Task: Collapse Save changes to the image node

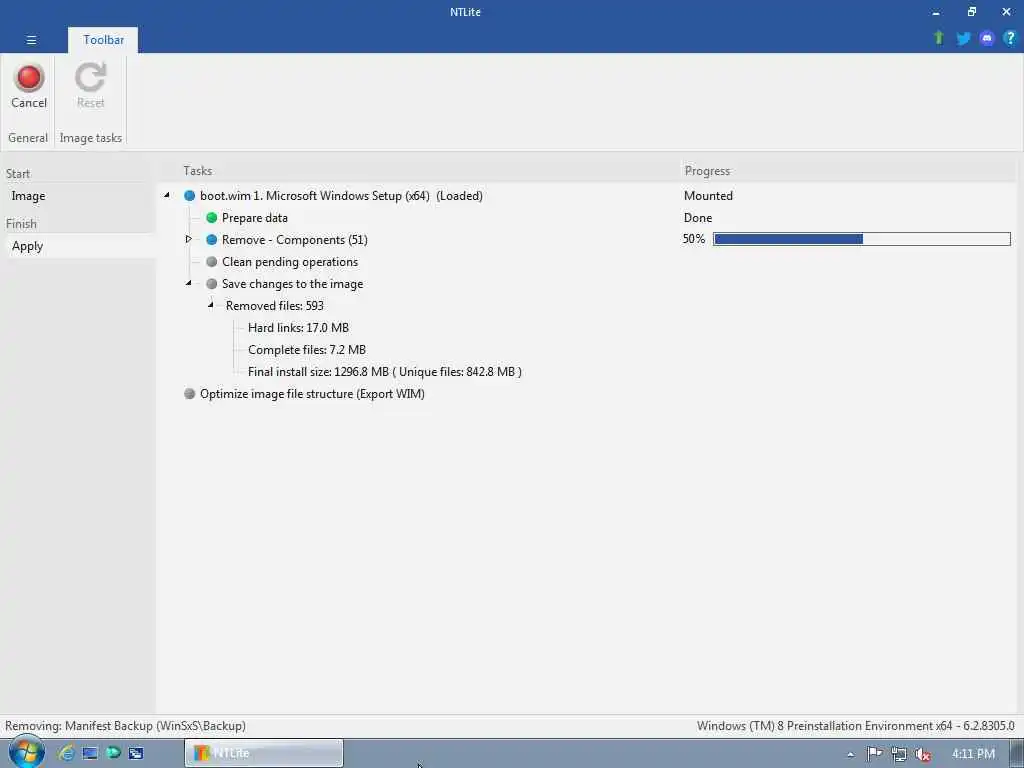Action: tap(189, 283)
